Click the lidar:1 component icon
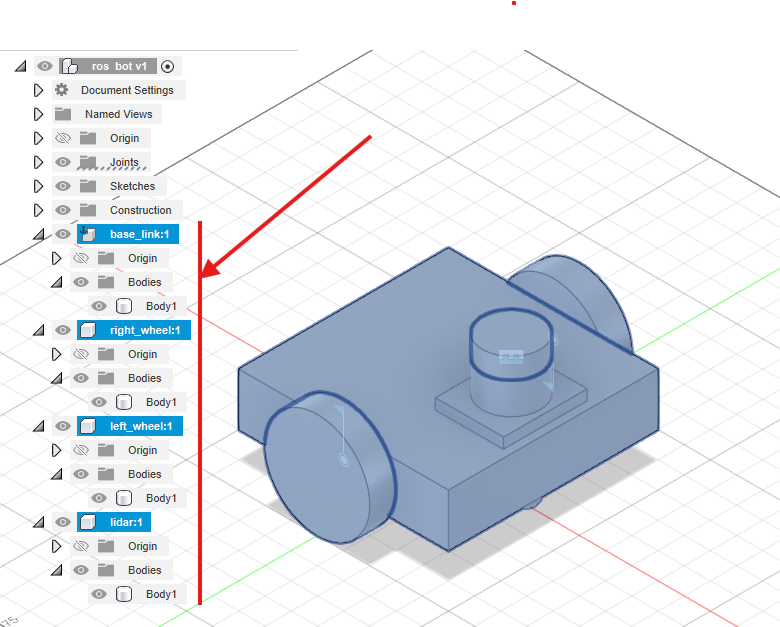 coord(88,522)
